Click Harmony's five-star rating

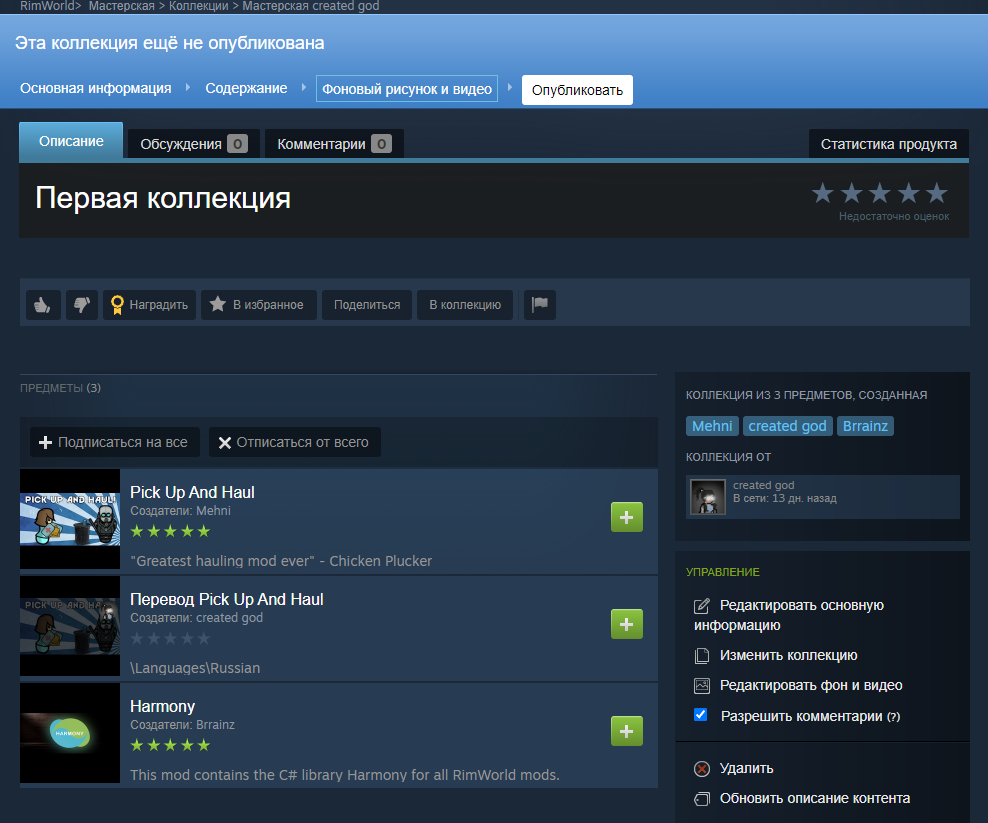tap(170, 746)
